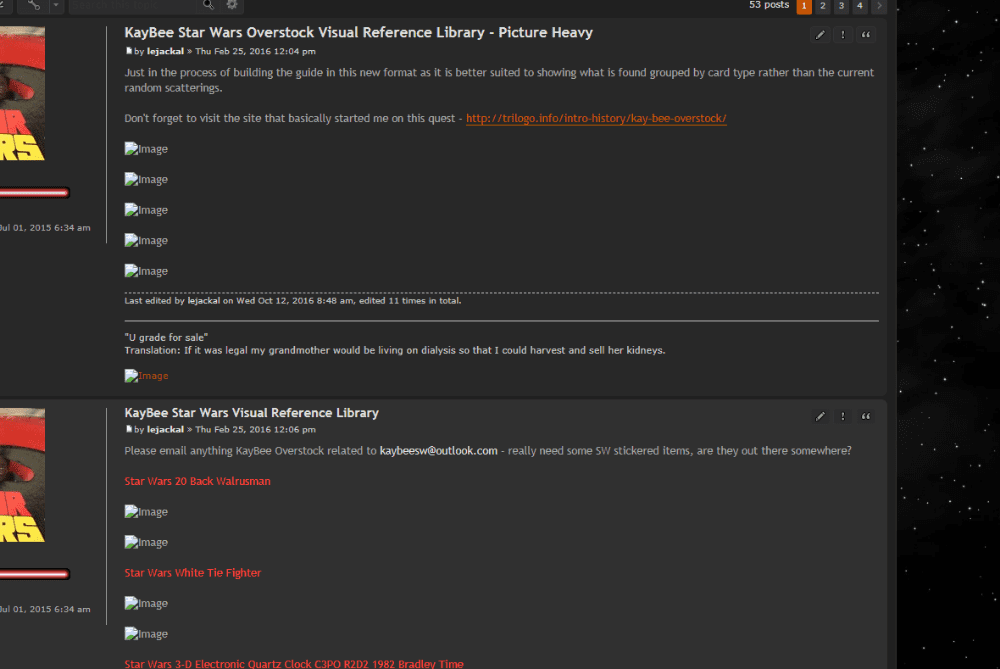This screenshot has height=669, width=1000.
Task: Edit the Overstock Visual Reference Library post
Action: pos(820,34)
